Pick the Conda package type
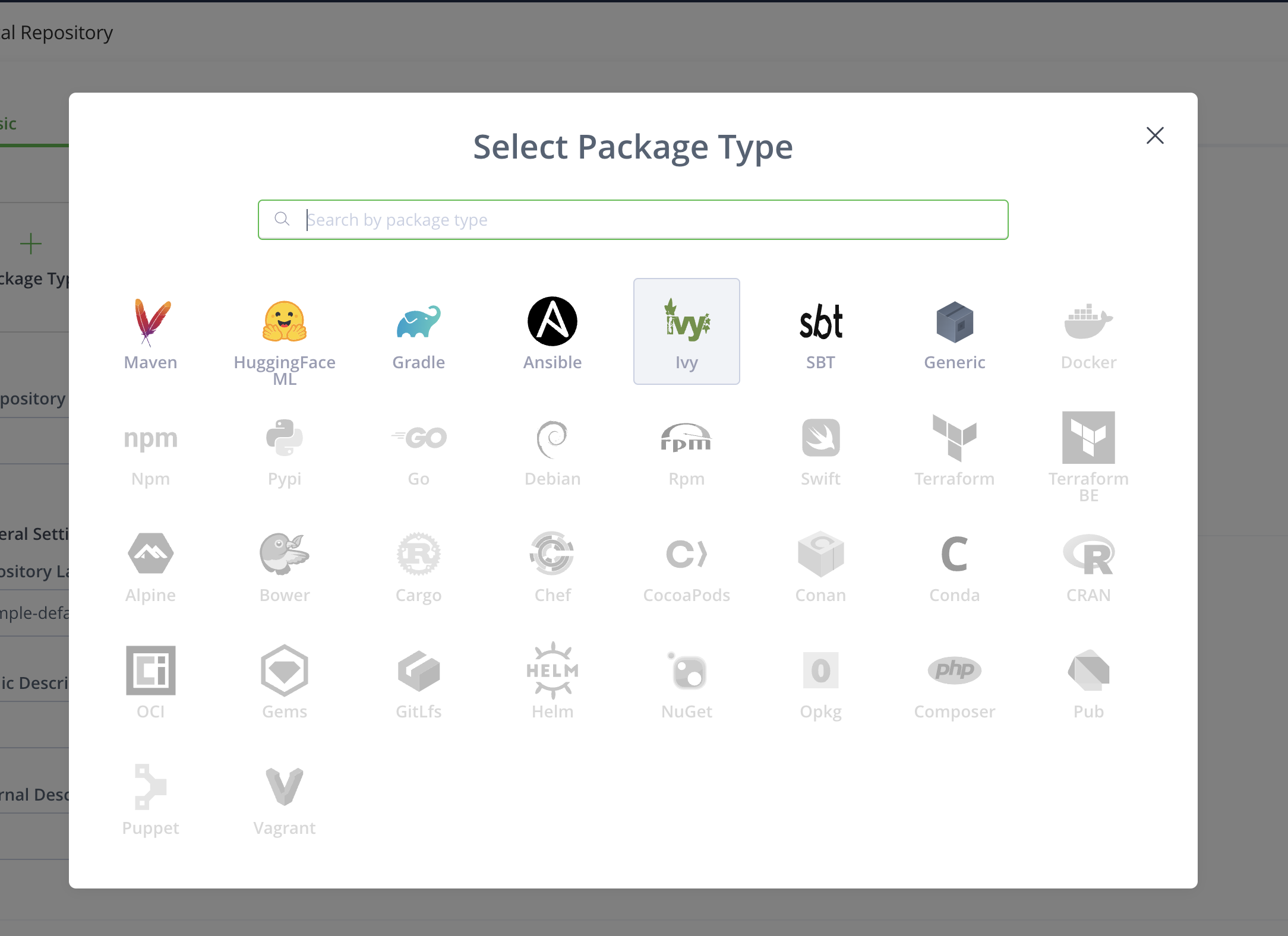 click(x=955, y=564)
